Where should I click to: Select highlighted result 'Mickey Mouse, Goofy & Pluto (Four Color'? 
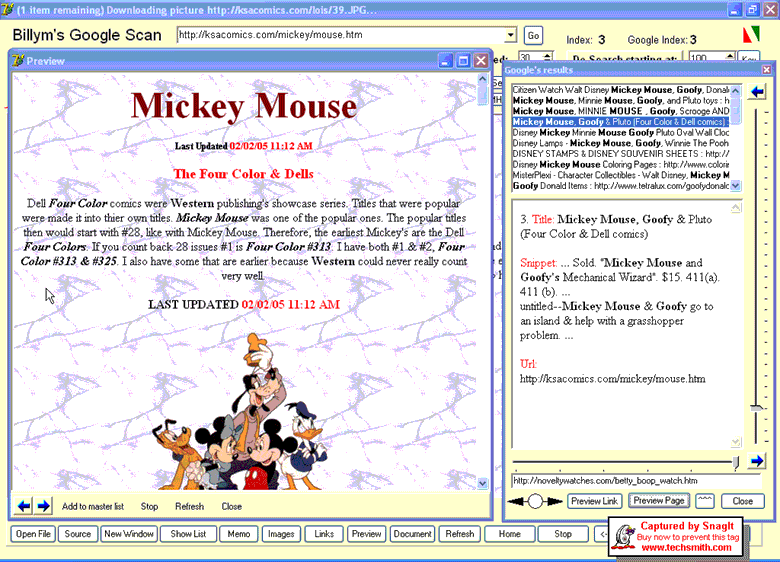point(621,122)
